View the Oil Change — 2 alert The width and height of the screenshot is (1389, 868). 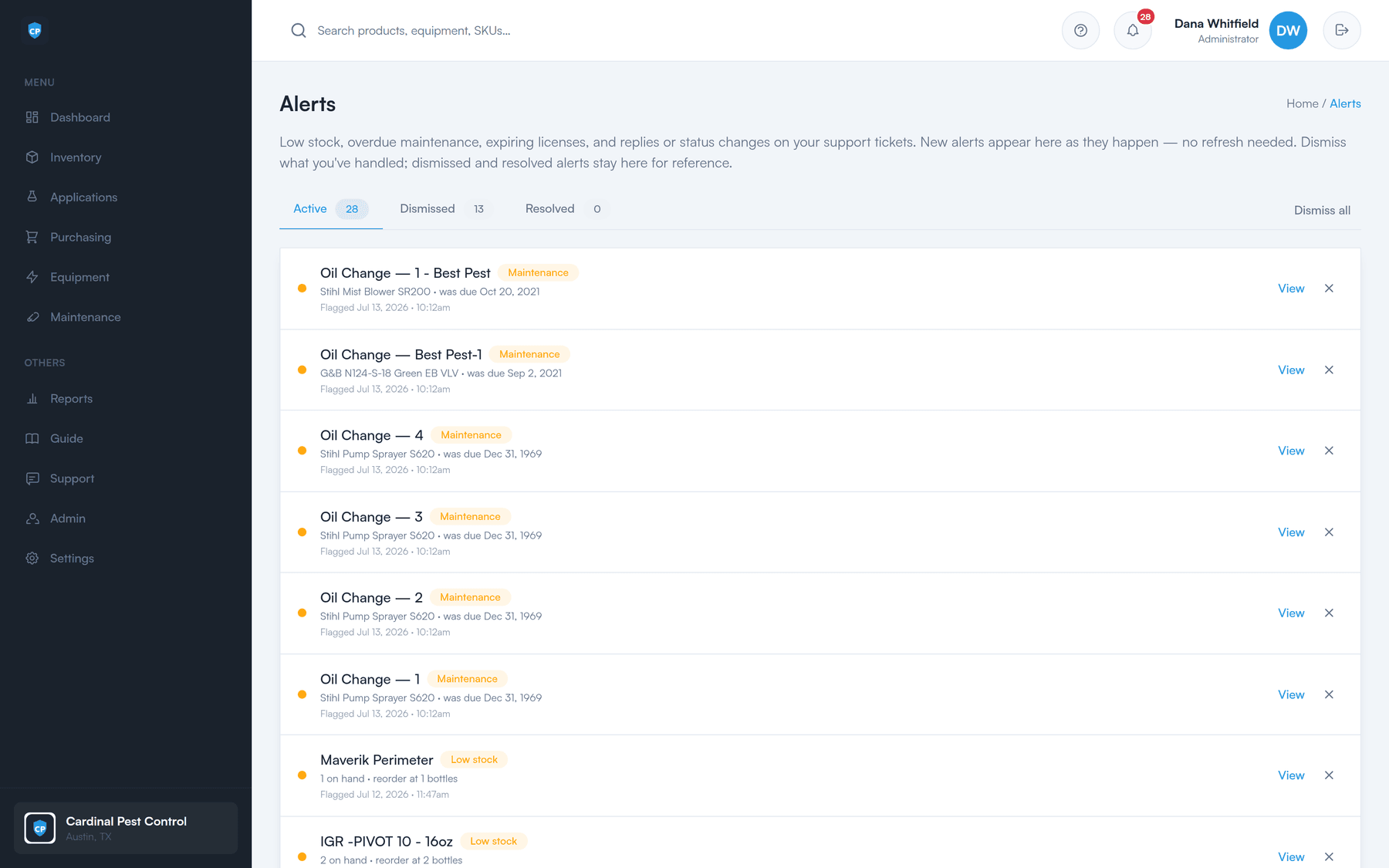1291,613
